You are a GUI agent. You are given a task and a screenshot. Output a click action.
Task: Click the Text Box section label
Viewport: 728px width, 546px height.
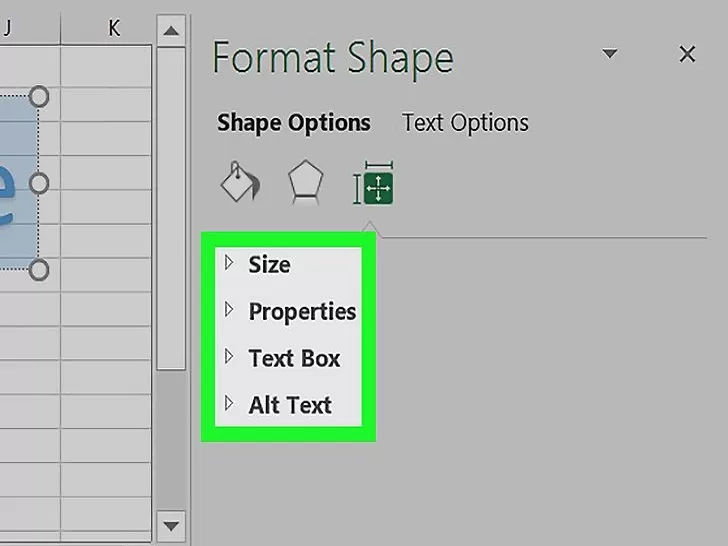tap(294, 358)
